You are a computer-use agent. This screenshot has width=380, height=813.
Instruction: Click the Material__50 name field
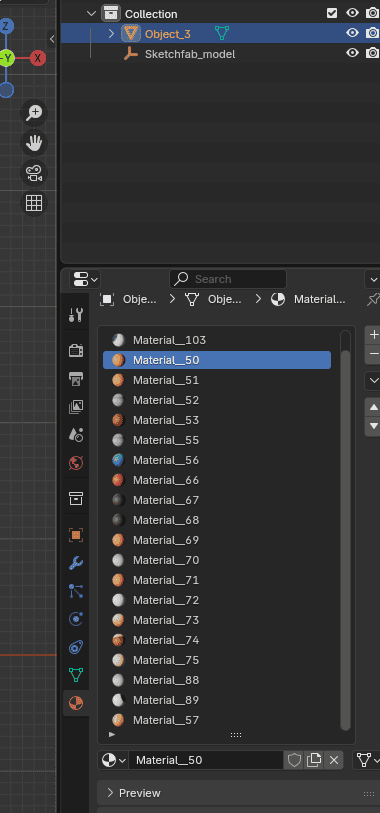coord(206,760)
